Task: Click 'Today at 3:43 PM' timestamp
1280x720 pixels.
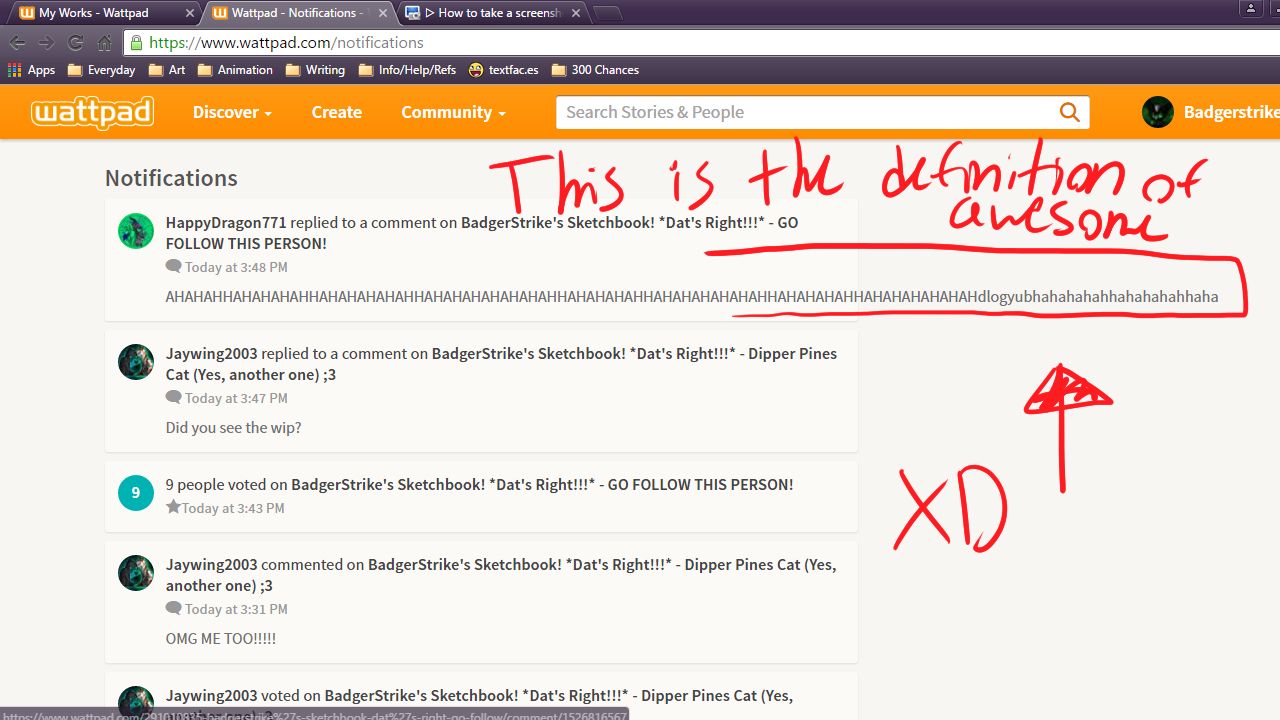Action: [233, 508]
